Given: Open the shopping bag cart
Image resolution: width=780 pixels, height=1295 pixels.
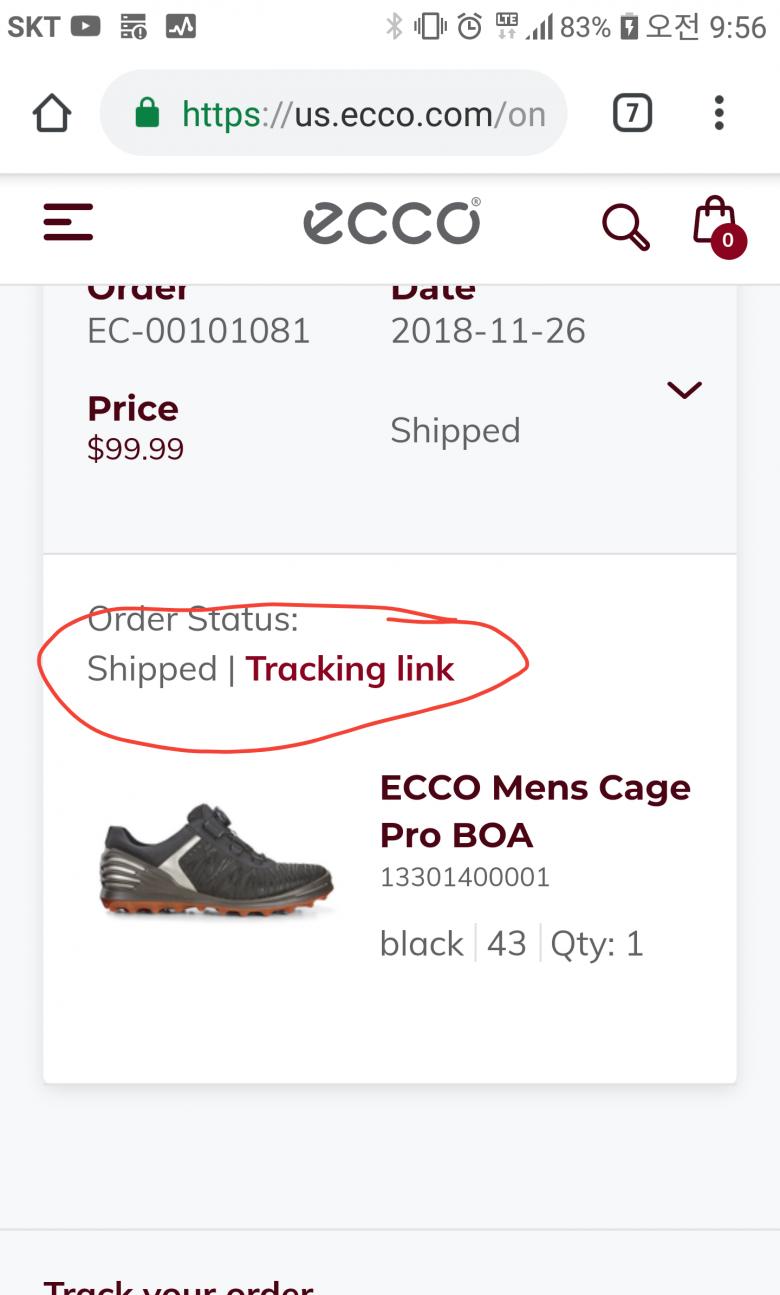Looking at the screenshot, I should click(717, 225).
